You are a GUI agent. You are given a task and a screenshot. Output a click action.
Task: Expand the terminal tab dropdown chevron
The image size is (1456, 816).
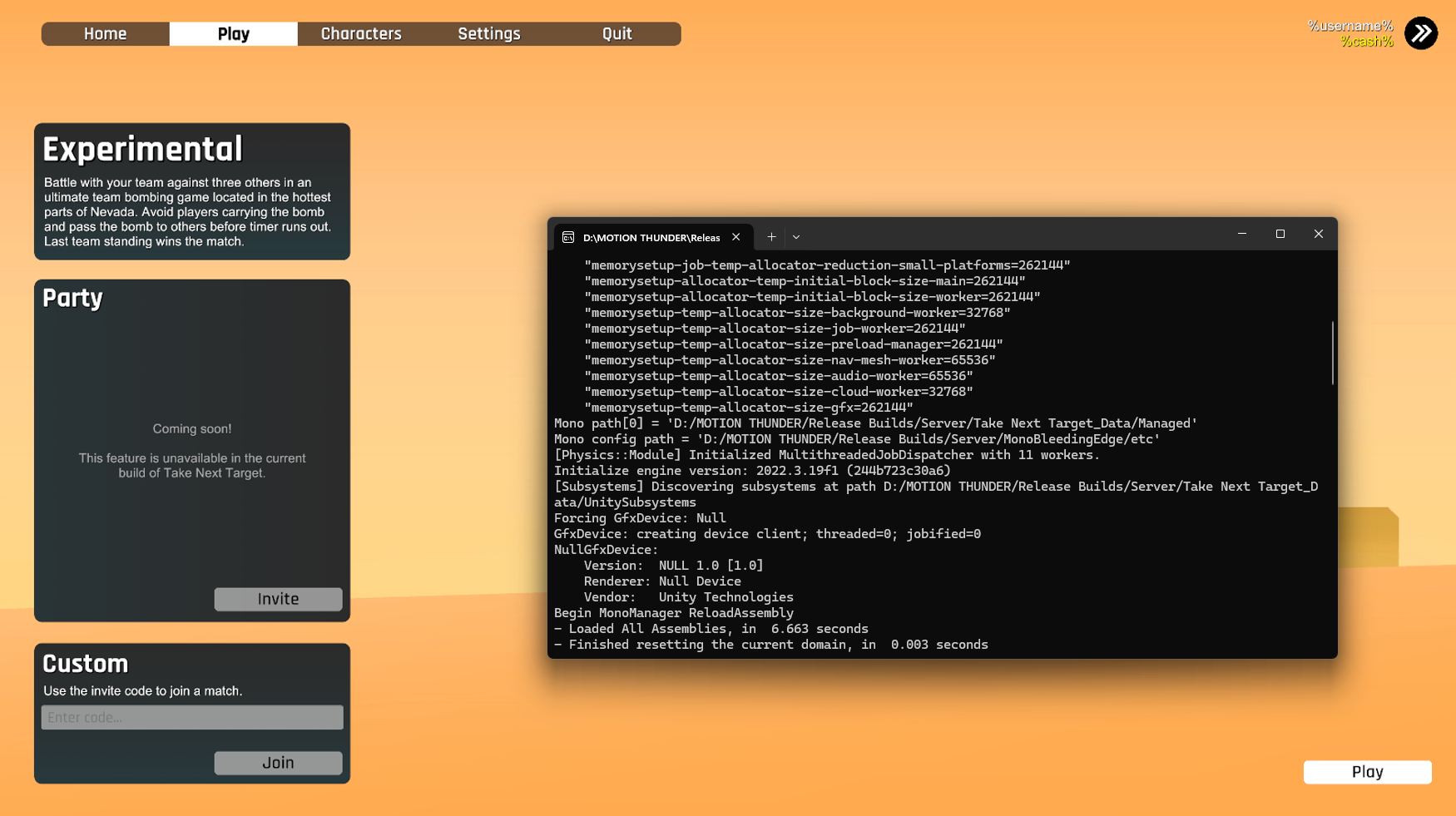(x=796, y=237)
